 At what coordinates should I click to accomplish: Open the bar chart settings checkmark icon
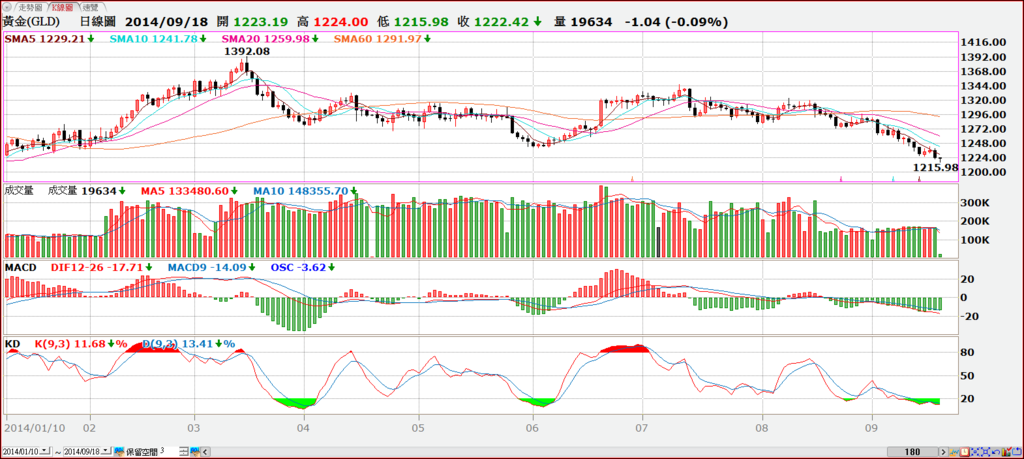tap(1006, 452)
